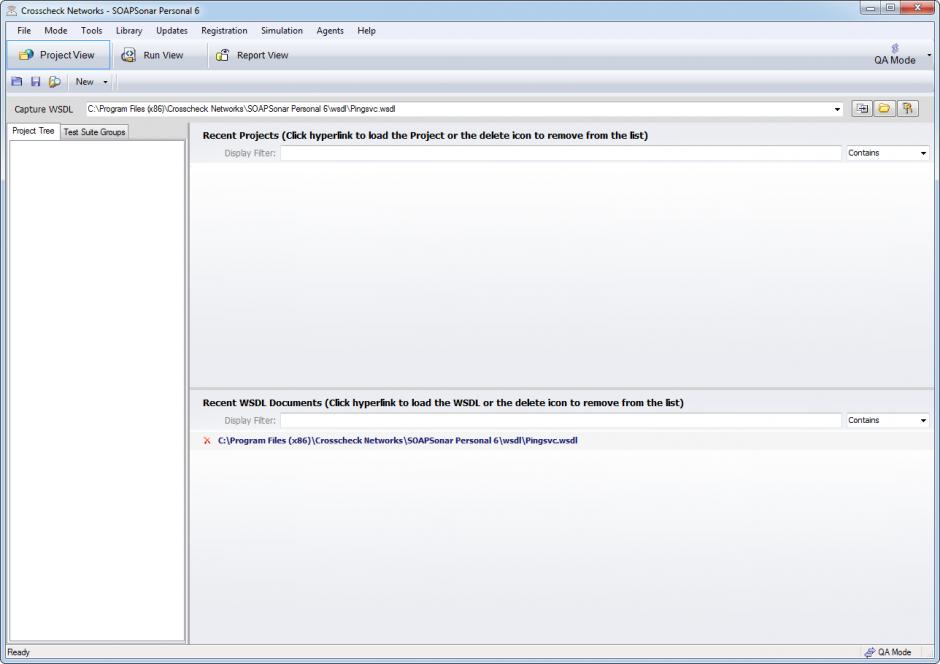
Task: Click the capture WSDL arrow icon button
Action: (x=862, y=108)
